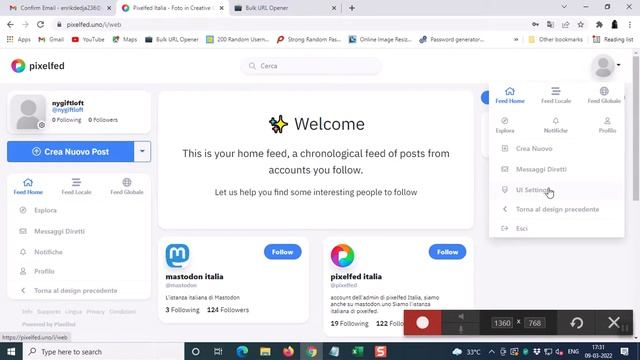The height and width of the screenshot is (360, 640).
Task: Open user avatar dropdown in header
Action: tap(606, 66)
